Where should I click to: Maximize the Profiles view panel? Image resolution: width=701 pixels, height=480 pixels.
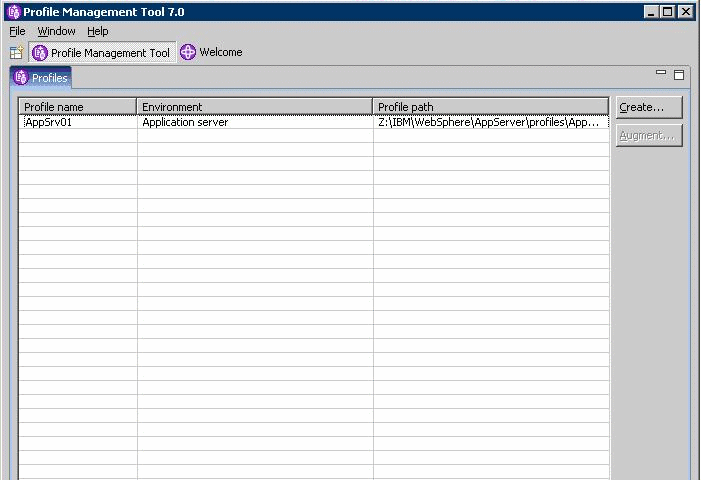click(679, 75)
